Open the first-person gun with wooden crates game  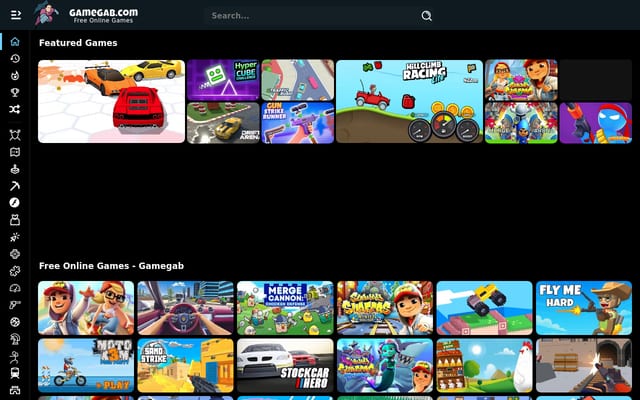point(584,365)
